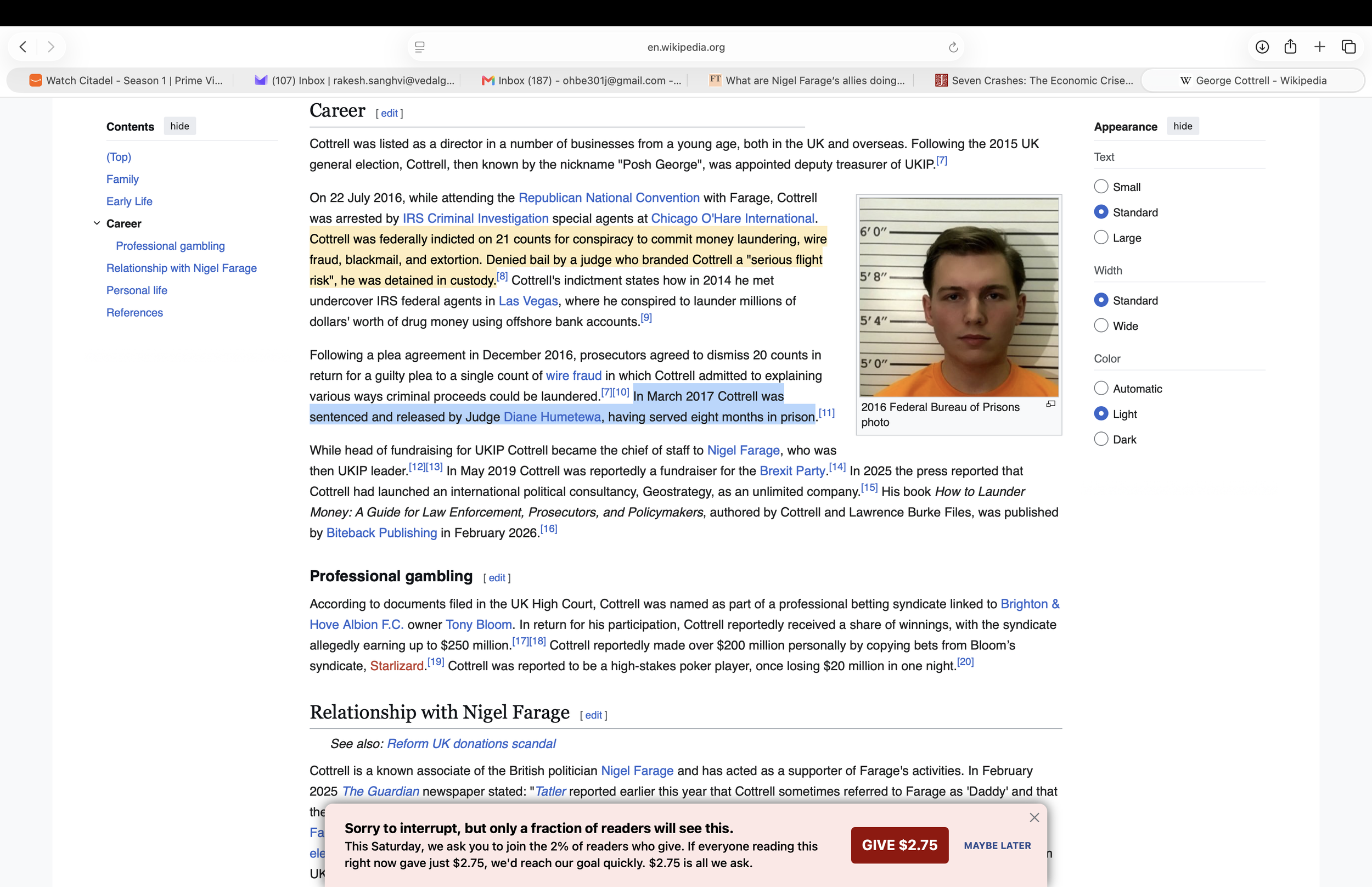Viewport: 1372px width, 887px height.
Task: Edit the Relationship with Nigel Farage section
Action: coord(594,715)
